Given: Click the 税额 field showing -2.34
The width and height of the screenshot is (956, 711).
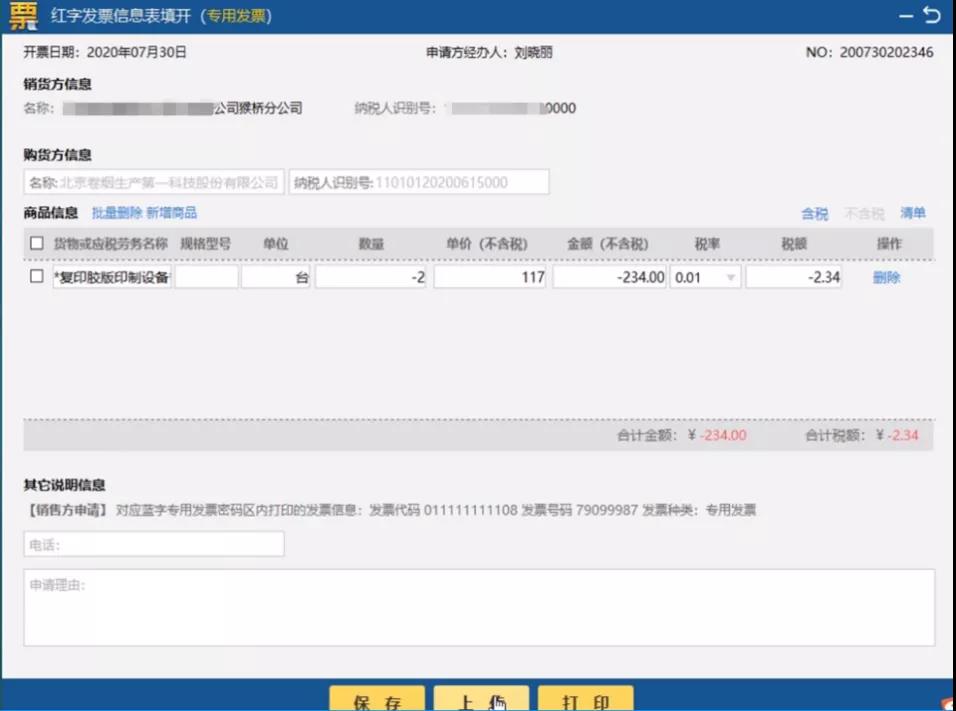Looking at the screenshot, I should tap(794, 277).
